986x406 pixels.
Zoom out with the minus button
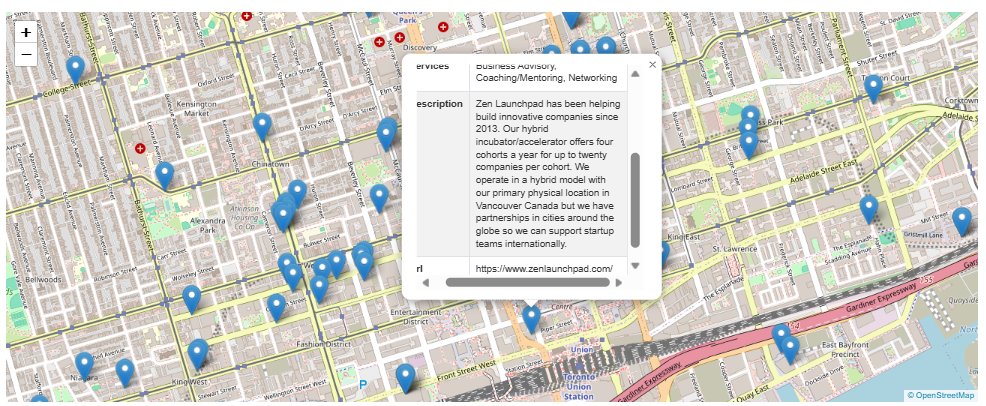point(26,55)
